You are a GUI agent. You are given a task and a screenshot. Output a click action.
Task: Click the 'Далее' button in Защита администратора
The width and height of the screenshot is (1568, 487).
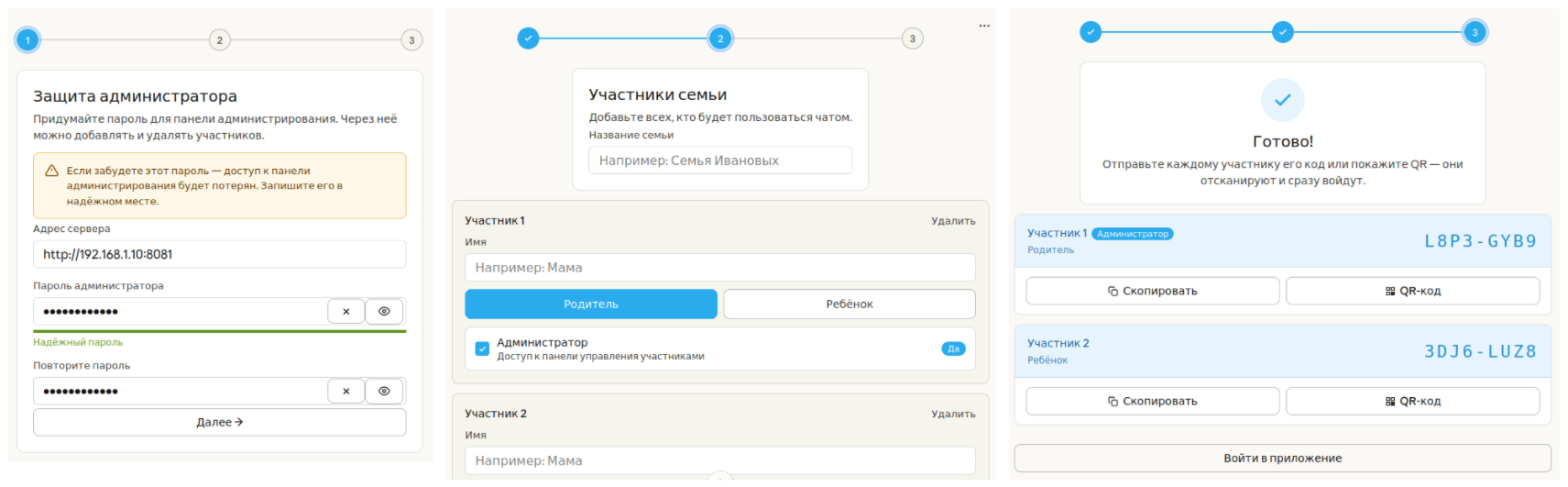(x=220, y=423)
